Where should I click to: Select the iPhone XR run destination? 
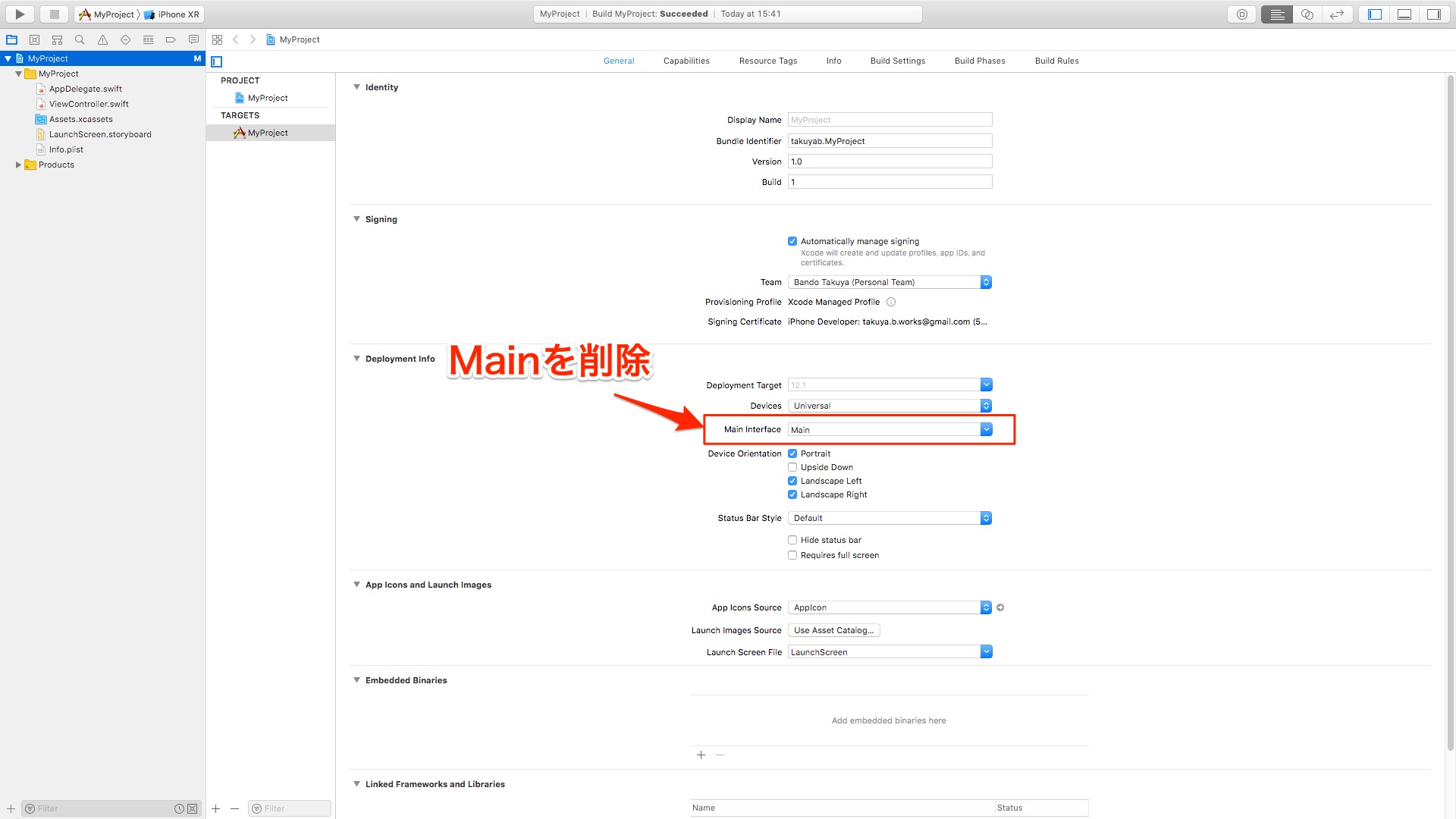pos(172,14)
